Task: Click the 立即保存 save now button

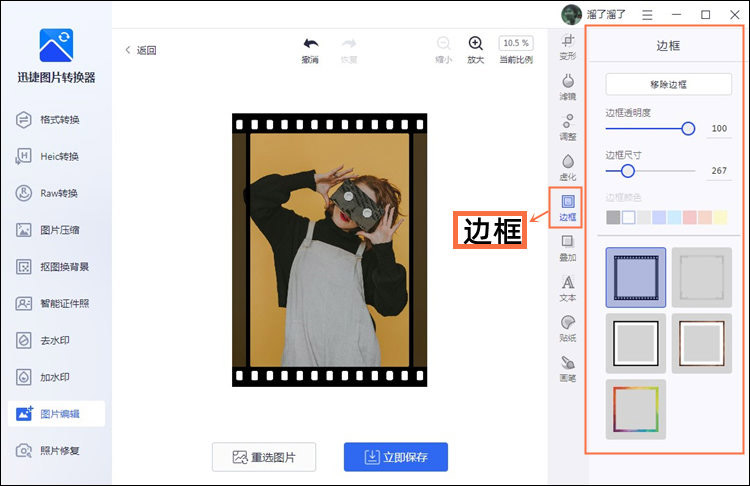Action: click(396, 457)
